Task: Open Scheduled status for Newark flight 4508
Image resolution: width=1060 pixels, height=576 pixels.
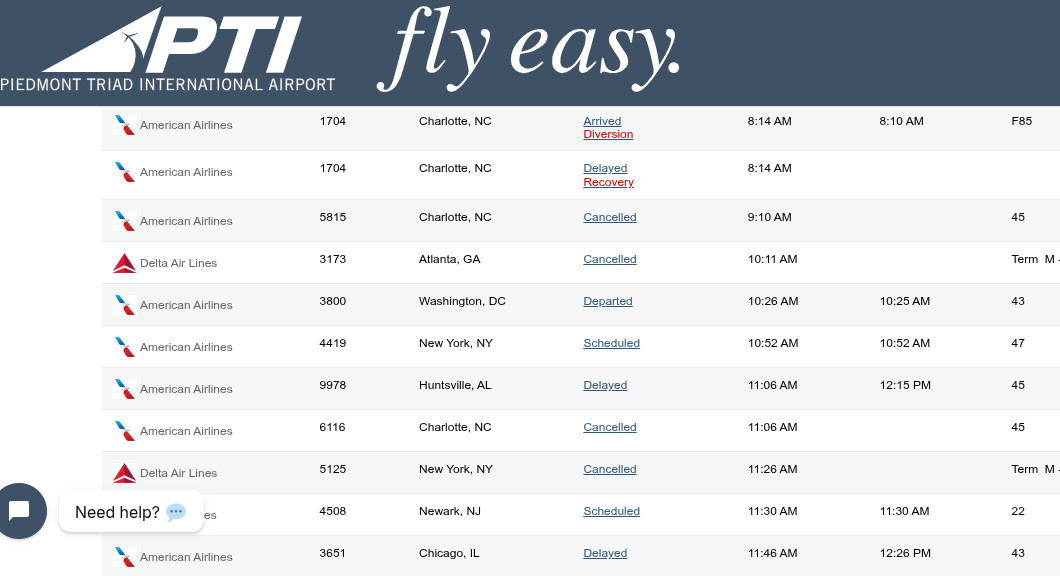Action: 611,511
